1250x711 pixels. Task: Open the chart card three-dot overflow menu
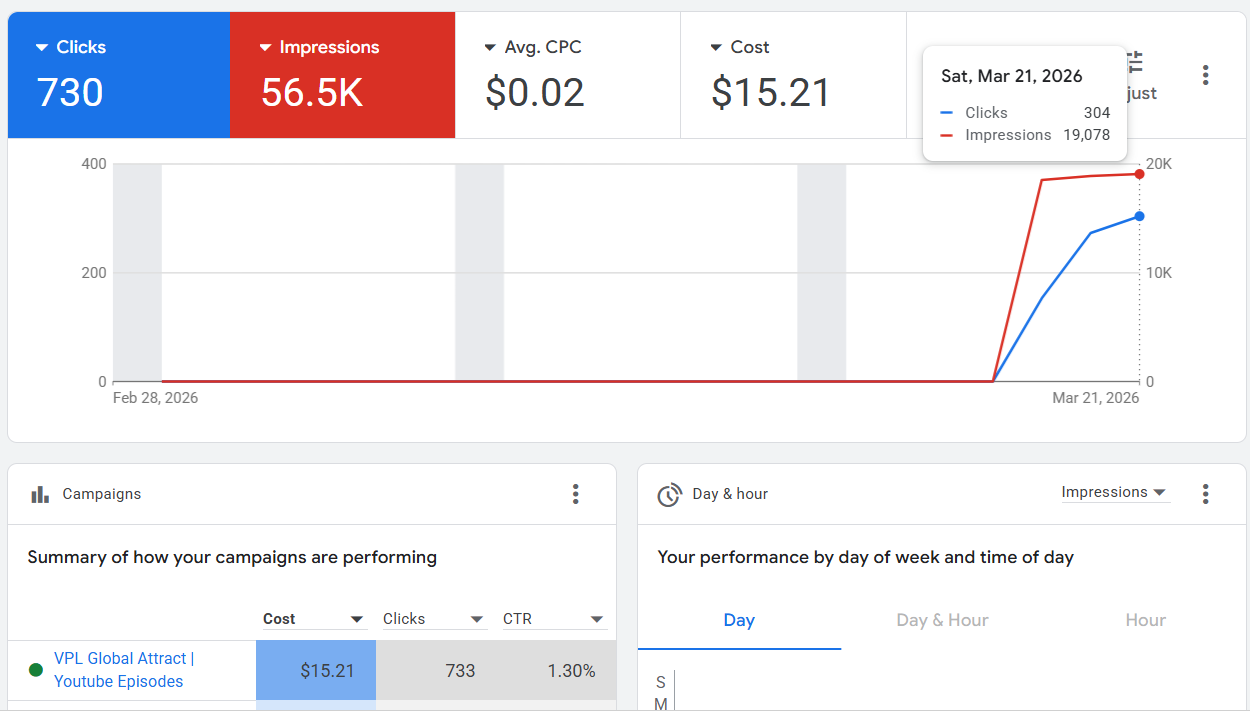pos(1205,75)
